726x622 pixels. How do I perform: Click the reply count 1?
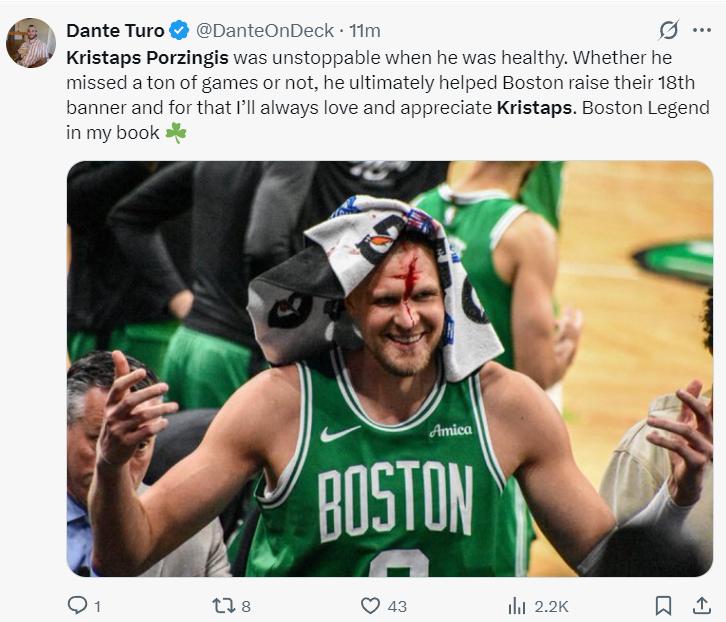pos(97,606)
